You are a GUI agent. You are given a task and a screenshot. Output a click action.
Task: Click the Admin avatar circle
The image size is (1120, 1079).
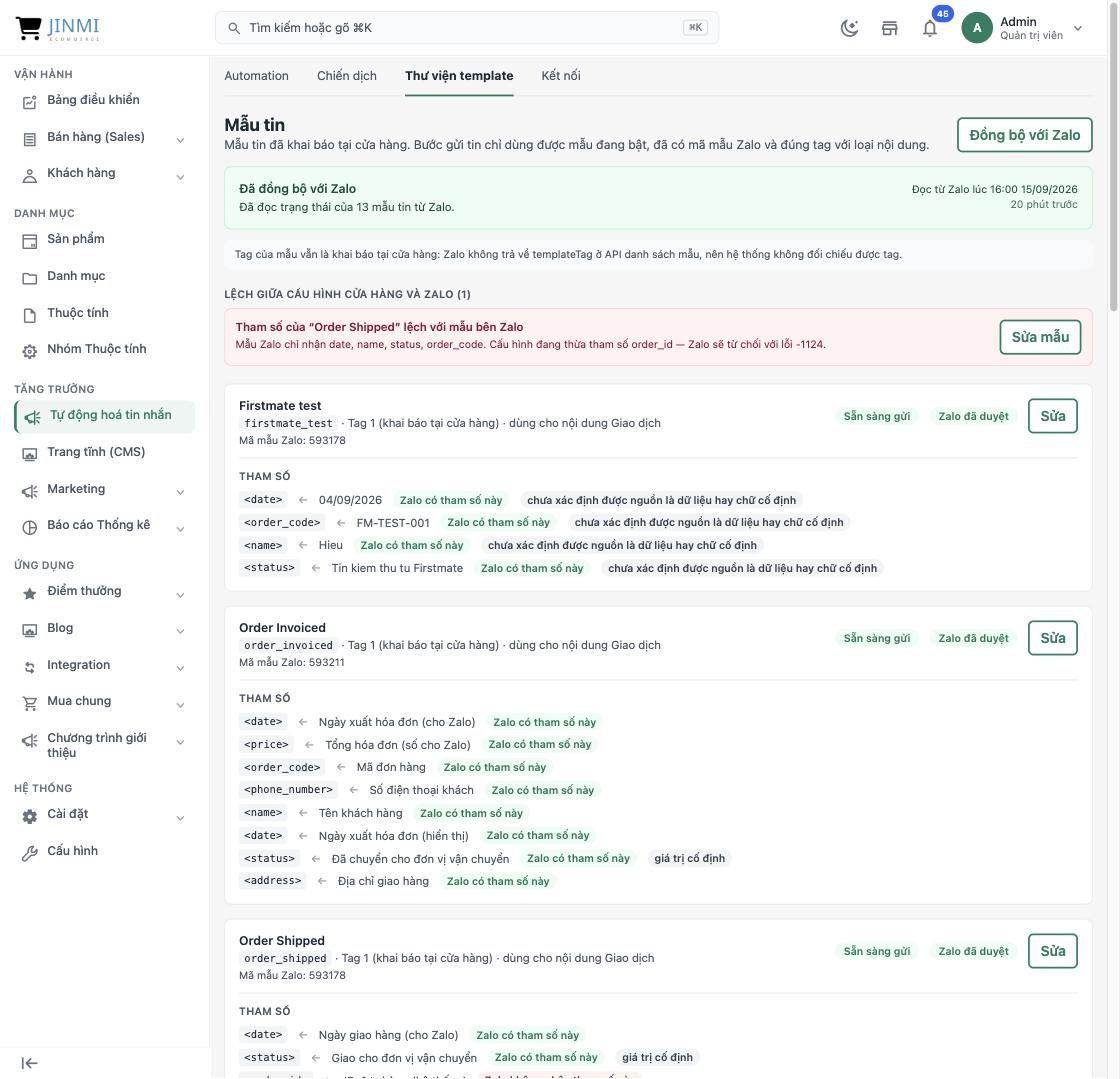pyautogui.click(x=976, y=28)
